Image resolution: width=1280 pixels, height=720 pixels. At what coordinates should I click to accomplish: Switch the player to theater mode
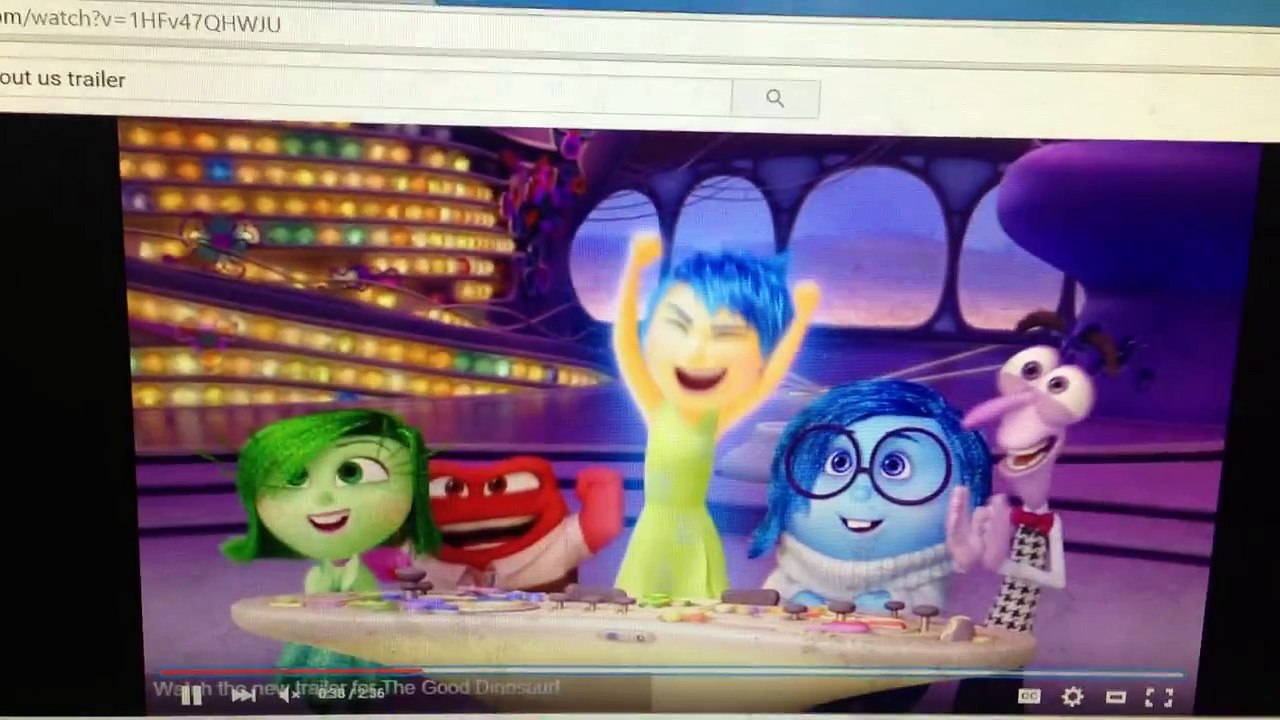(1116, 697)
